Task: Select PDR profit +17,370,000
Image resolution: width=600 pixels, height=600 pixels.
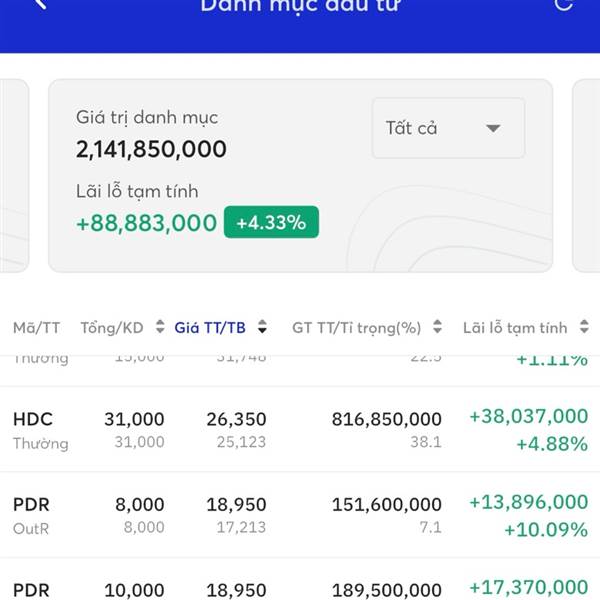Action: point(529,587)
